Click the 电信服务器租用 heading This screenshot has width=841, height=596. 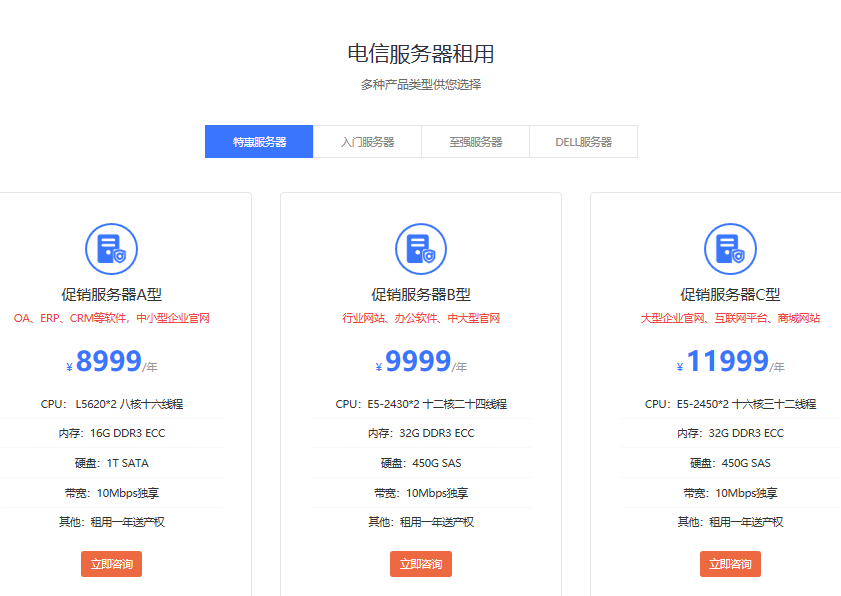coord(421,54)
